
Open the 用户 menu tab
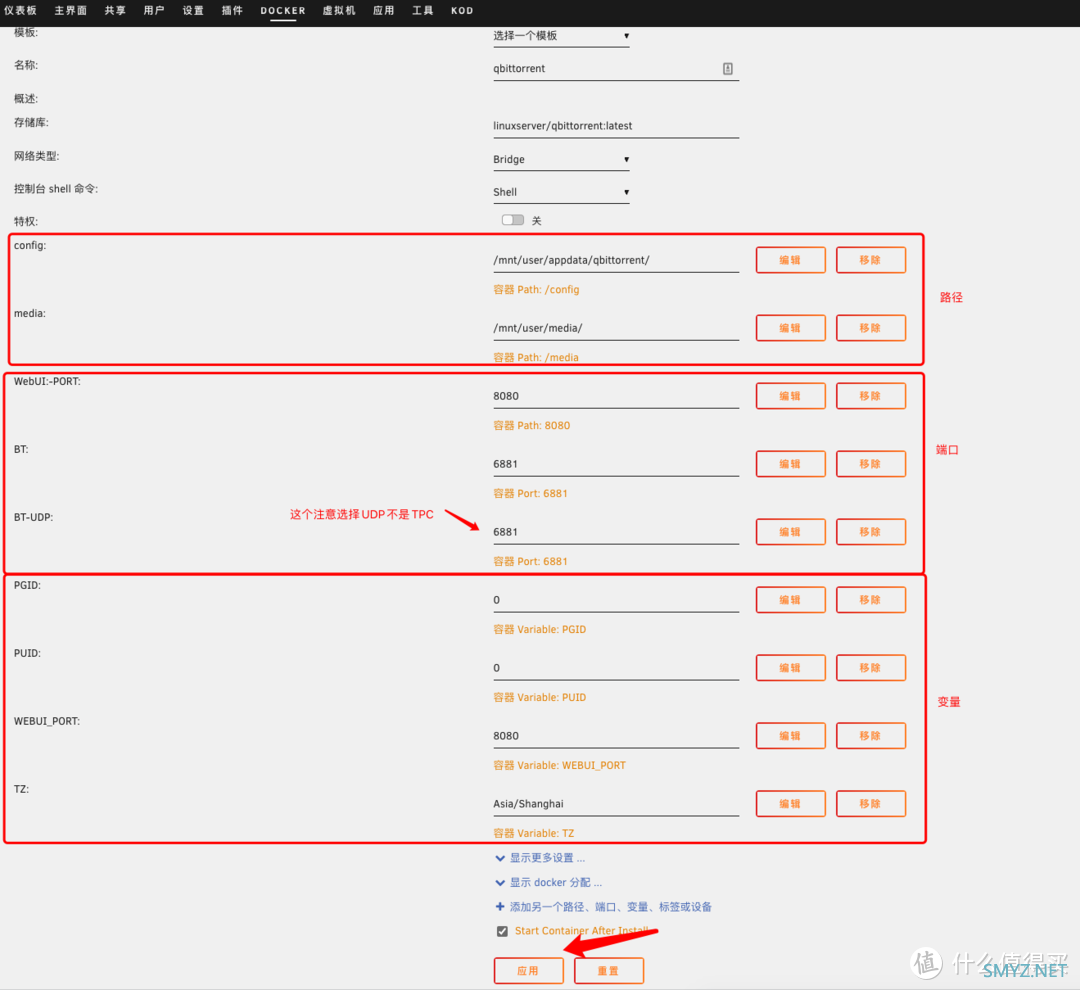tap(154, 10)
